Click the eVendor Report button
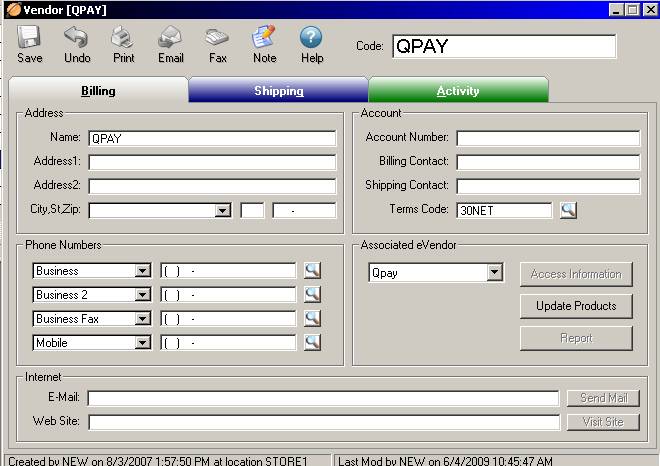 tap(576, 338)
